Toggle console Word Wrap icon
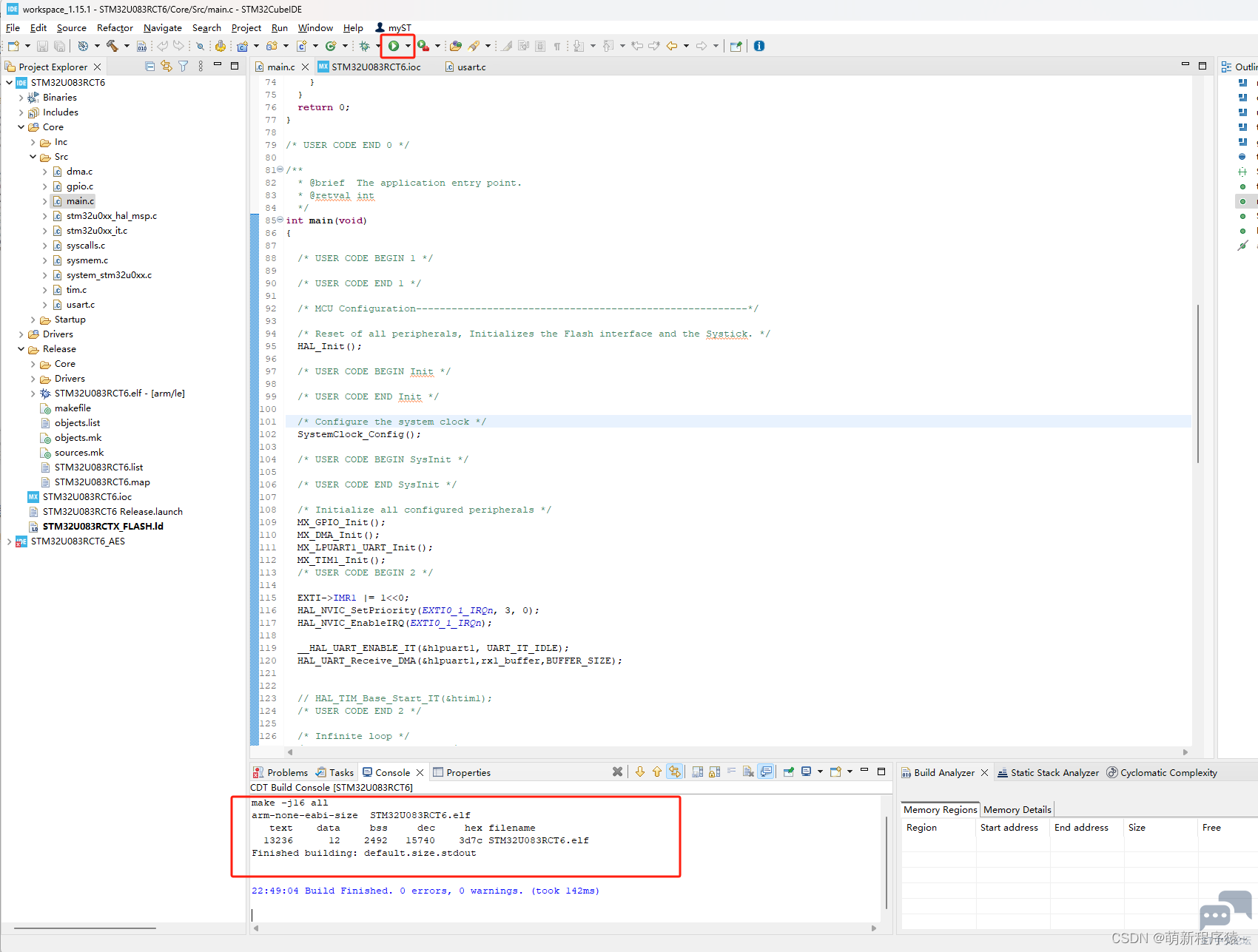This screenshot has height=952, width=1258. click(x=732, y=772)
